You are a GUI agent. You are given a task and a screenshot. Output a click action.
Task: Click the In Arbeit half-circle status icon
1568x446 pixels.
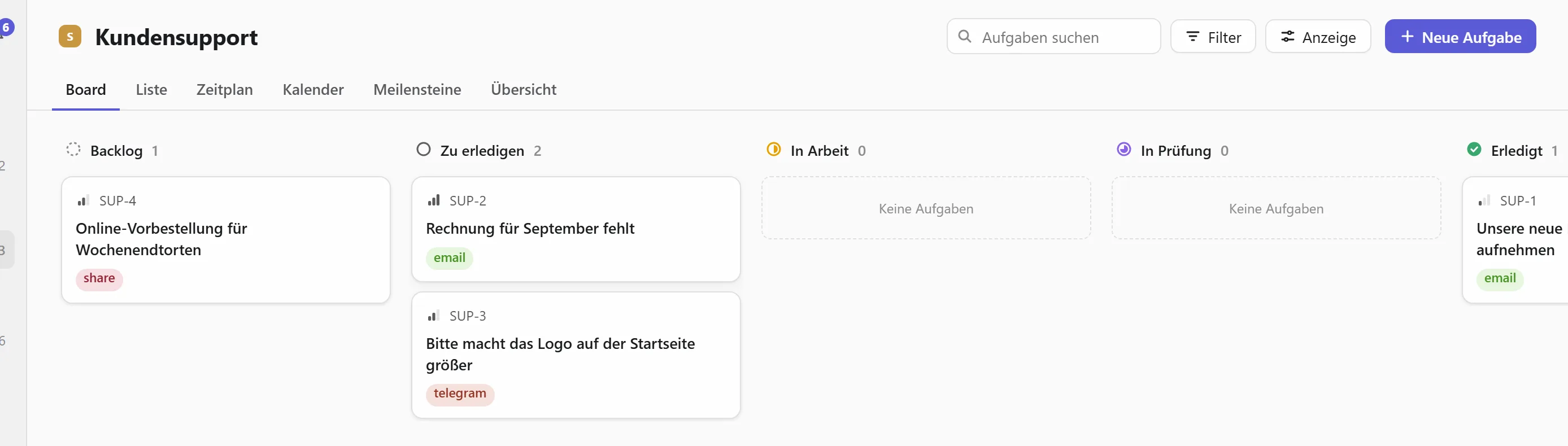pos(774,150)
